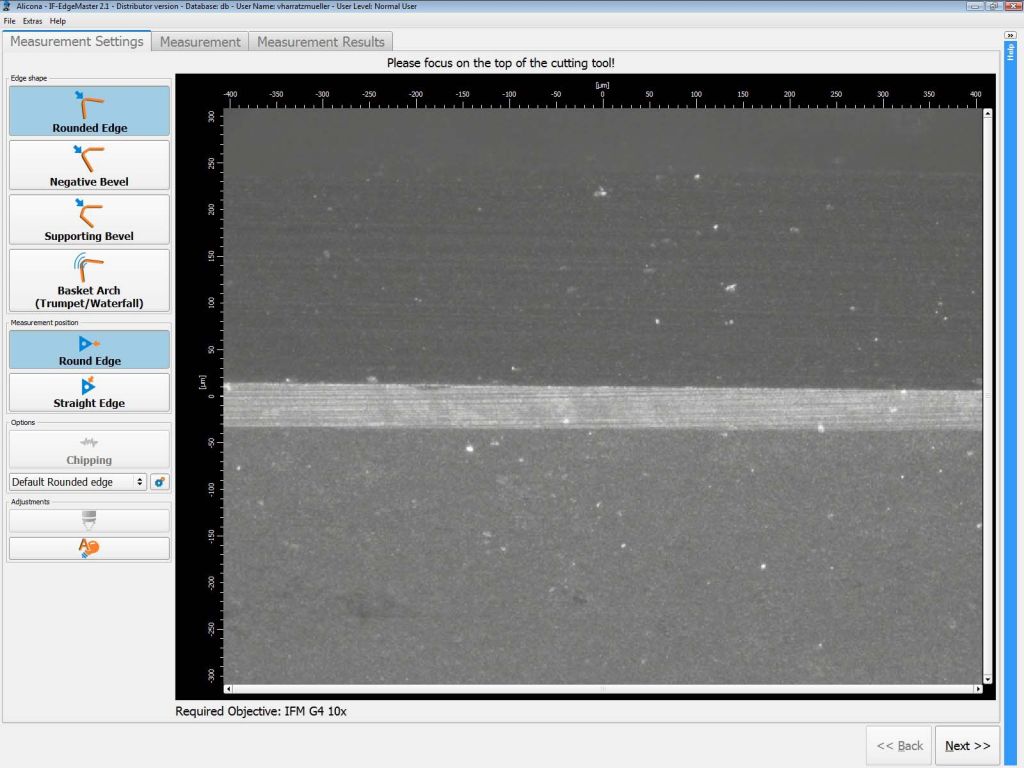The width and height of the screenshot is (1024, 768).
Task: Switch to the Measurement tab
Action: [200, 42]
